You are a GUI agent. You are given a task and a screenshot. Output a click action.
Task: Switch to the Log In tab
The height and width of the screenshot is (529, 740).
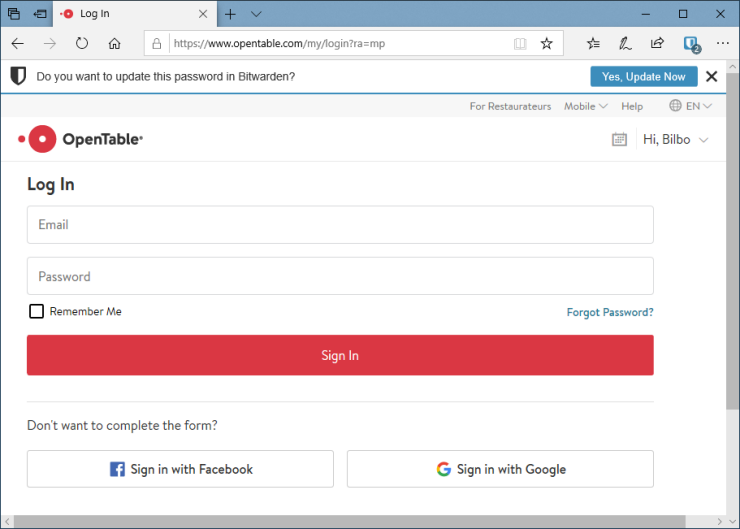(135, 14)
